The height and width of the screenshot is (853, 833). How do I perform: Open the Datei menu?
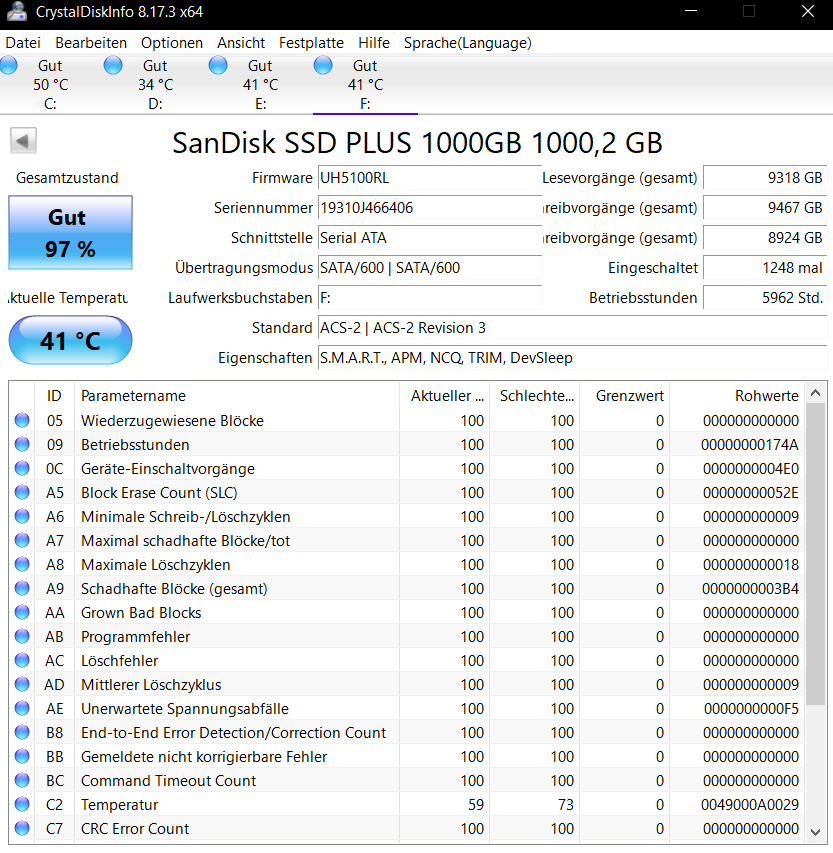coord(23,42)
